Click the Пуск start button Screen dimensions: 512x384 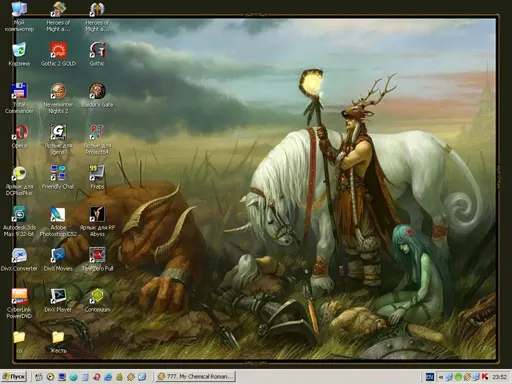(x=14, y=377)
